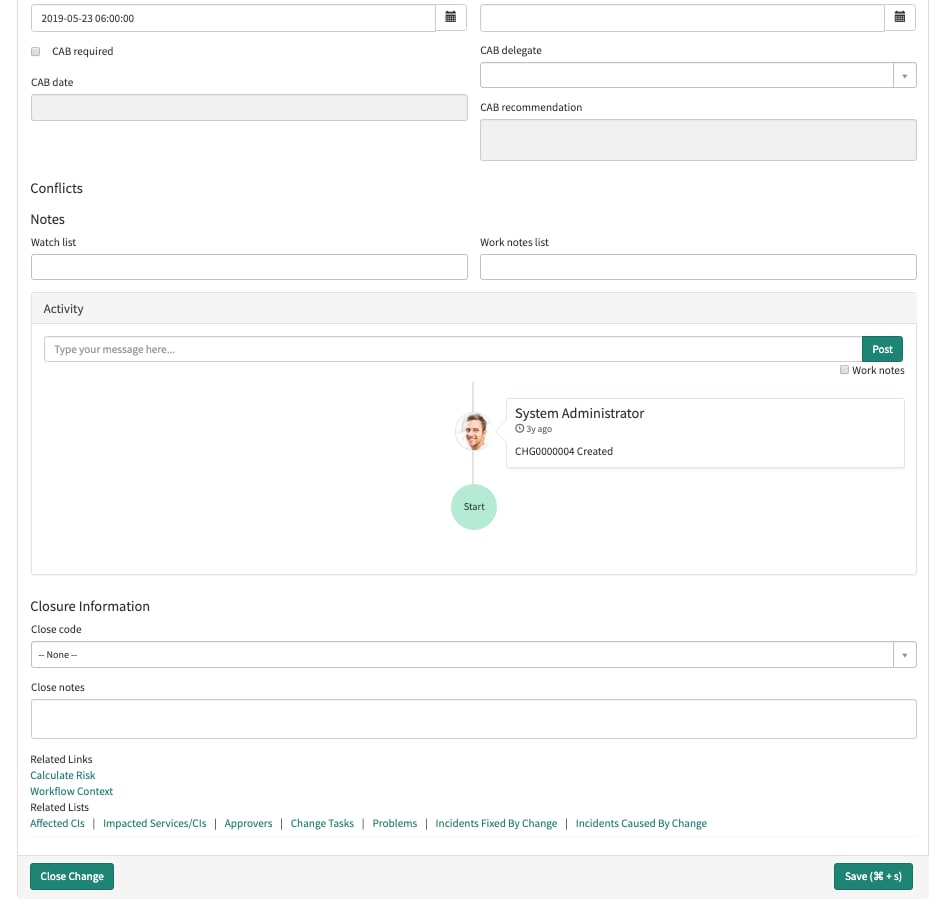Click the Close Change button
The height and width of the screenshot is (911, 948).
72,877
